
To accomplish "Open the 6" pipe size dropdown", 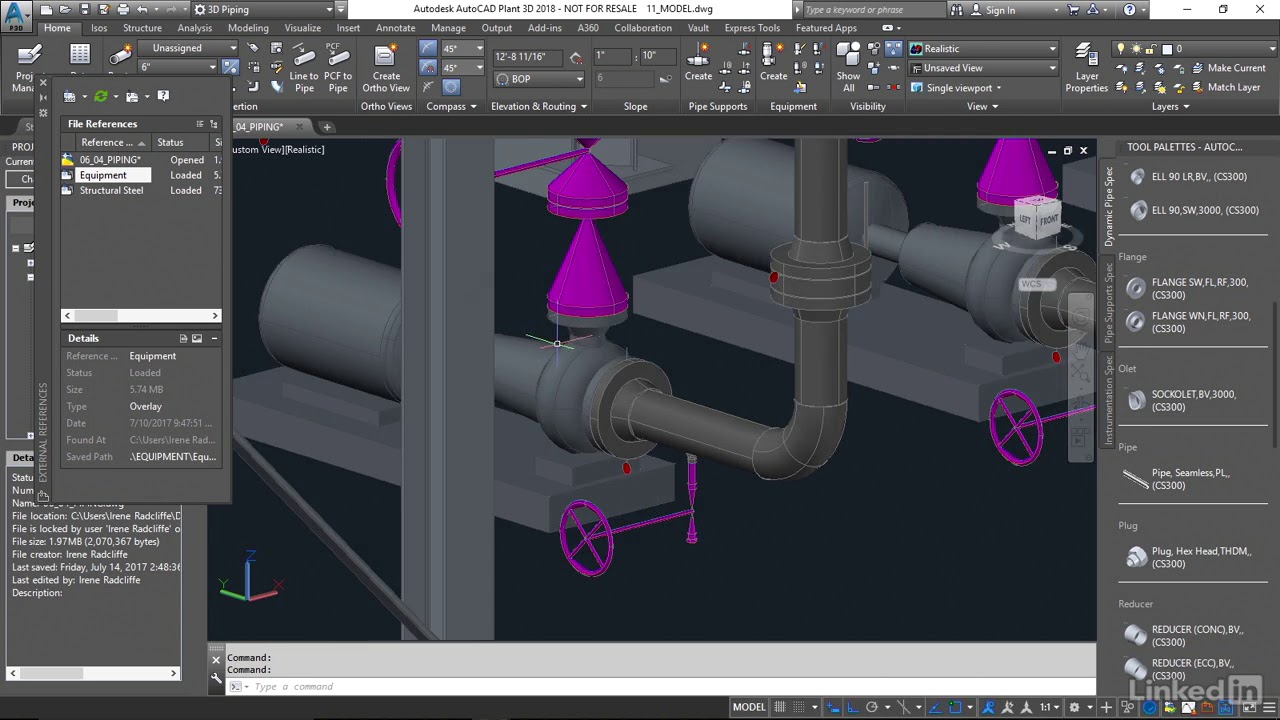I will pos(178,67).
